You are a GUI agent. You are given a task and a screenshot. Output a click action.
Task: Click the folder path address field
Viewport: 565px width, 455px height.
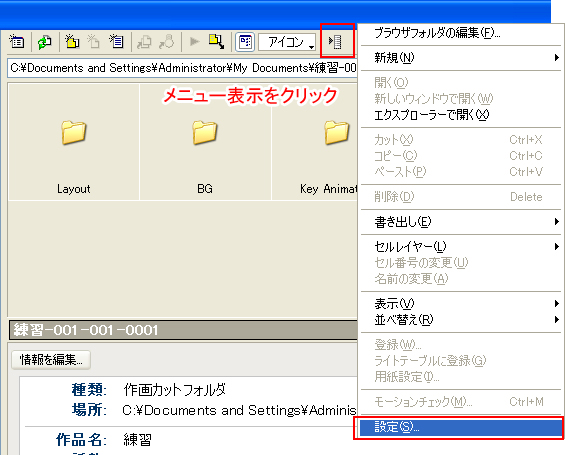(x=182, y=68)
